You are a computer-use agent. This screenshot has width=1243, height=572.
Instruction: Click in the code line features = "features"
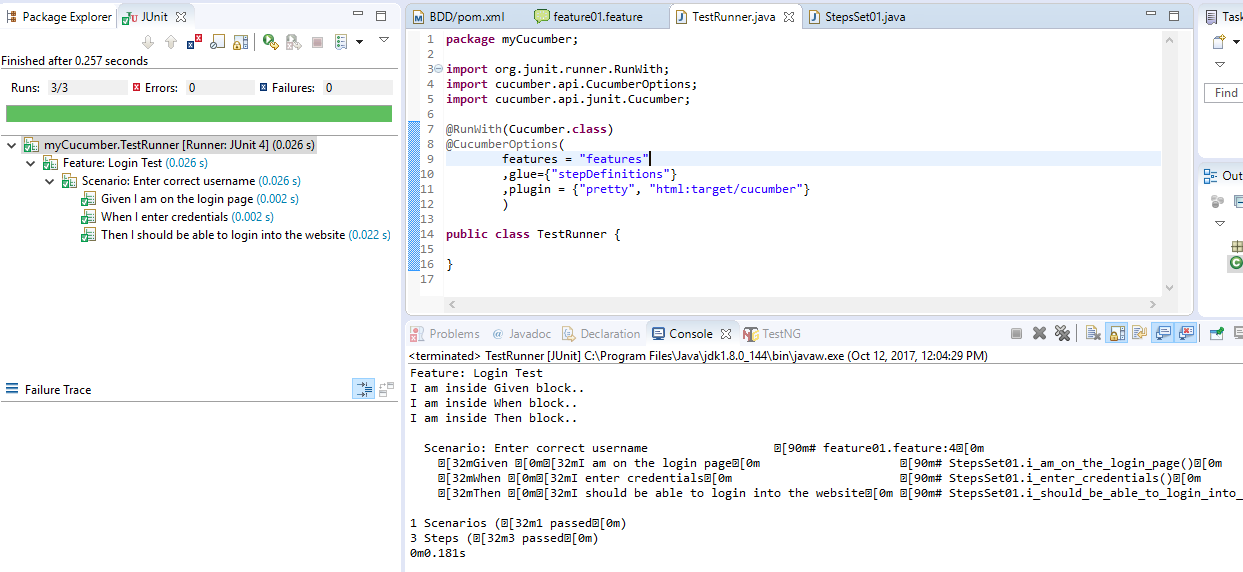click(x=576, y=159)
